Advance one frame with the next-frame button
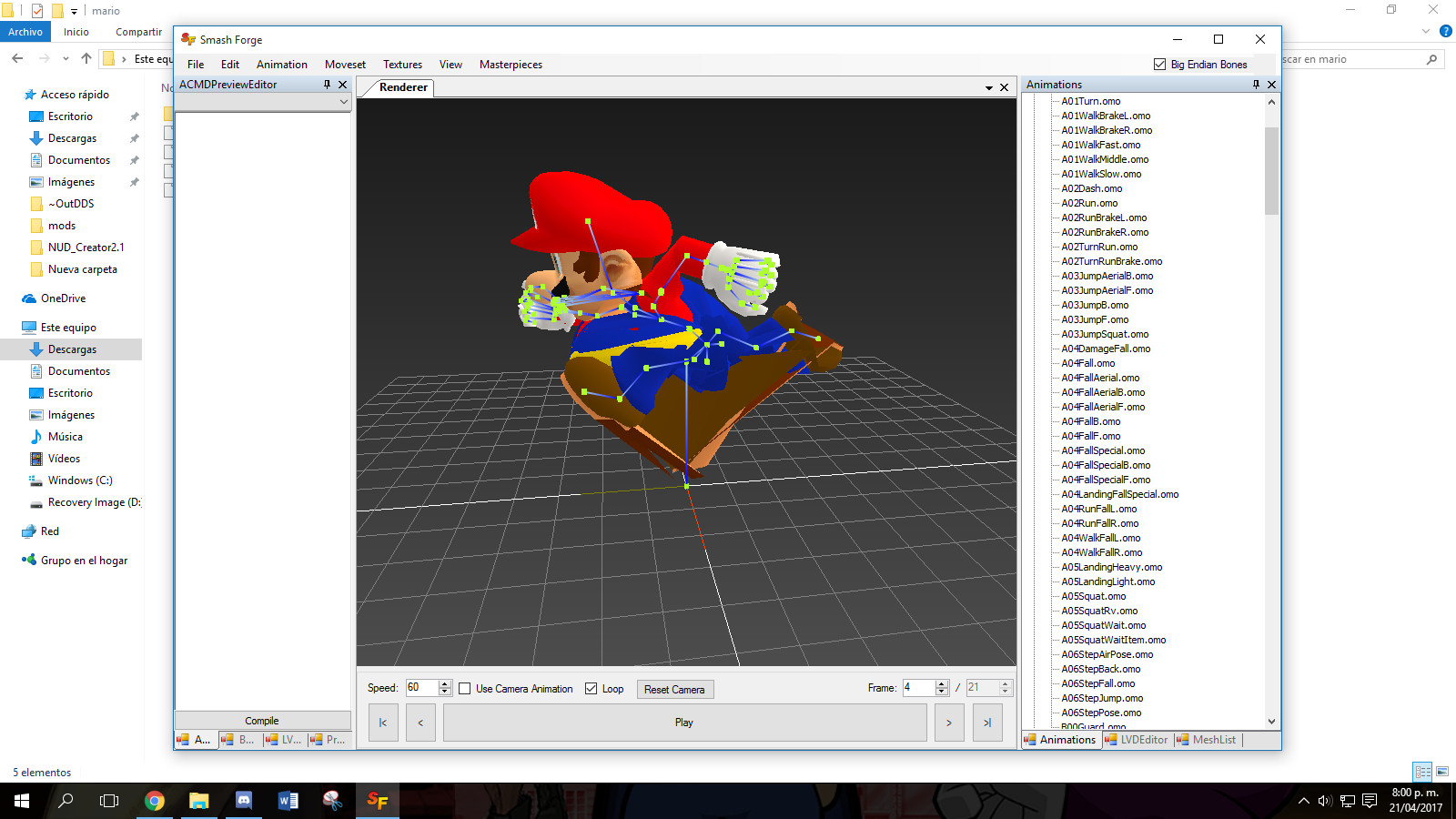The height and width of the screenshot is (819, 1456). (949, 722)
